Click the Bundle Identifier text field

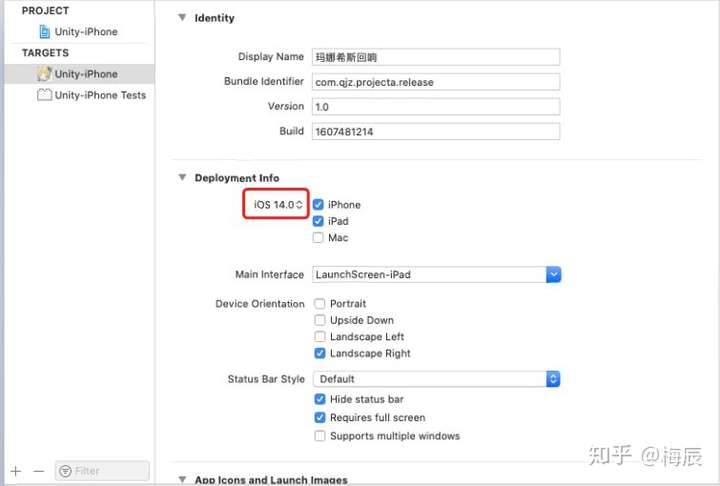[436, 82]
